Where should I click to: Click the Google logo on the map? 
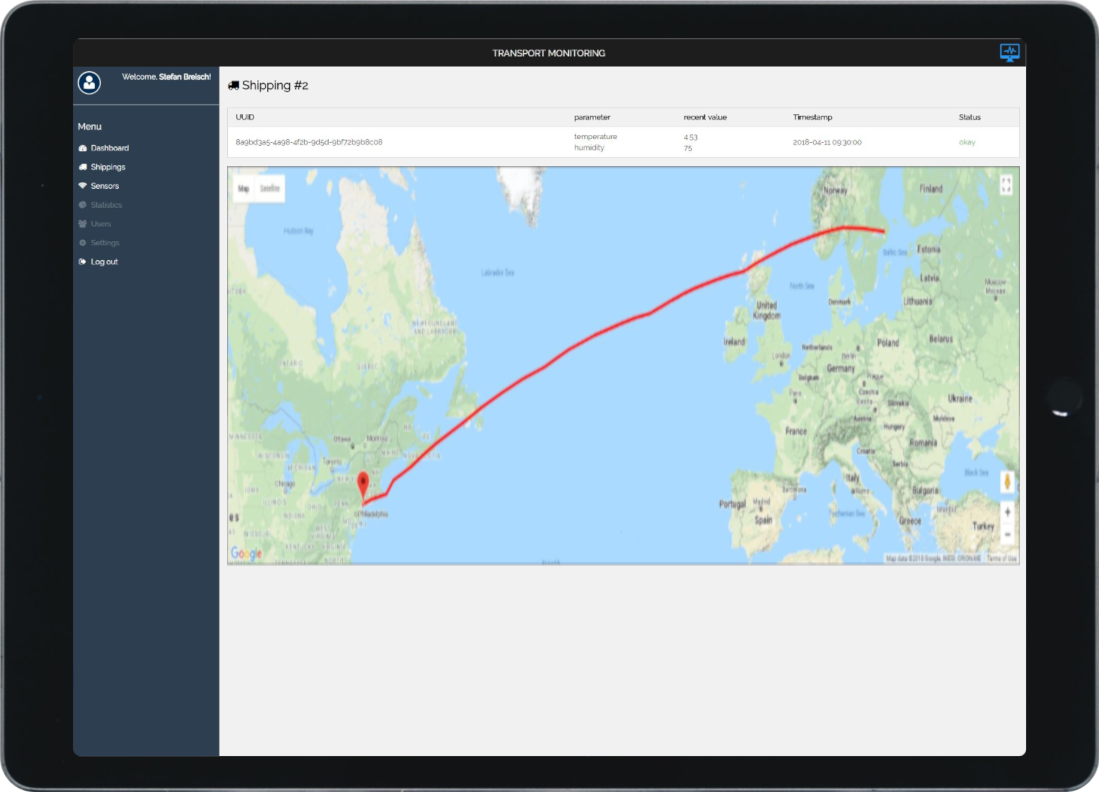coord(246,553)
